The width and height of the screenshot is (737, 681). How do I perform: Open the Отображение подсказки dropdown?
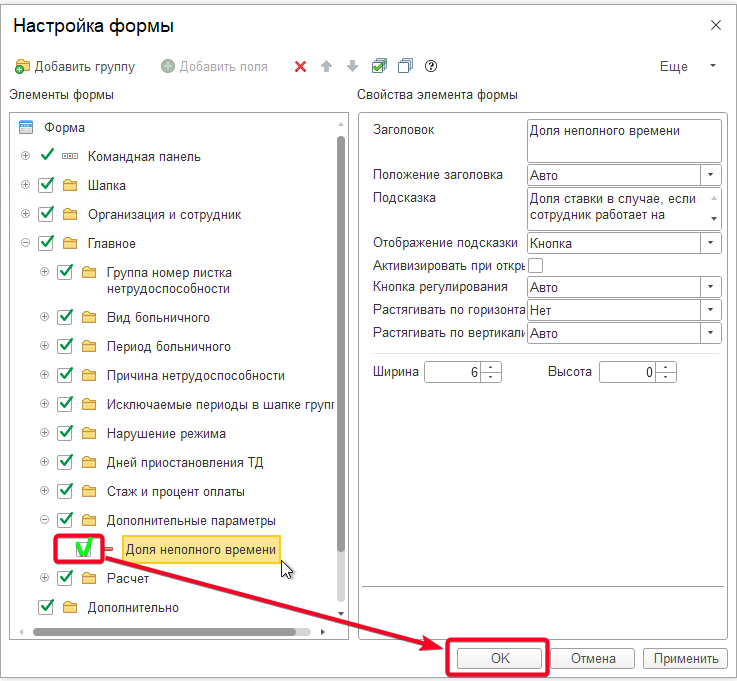710,243
